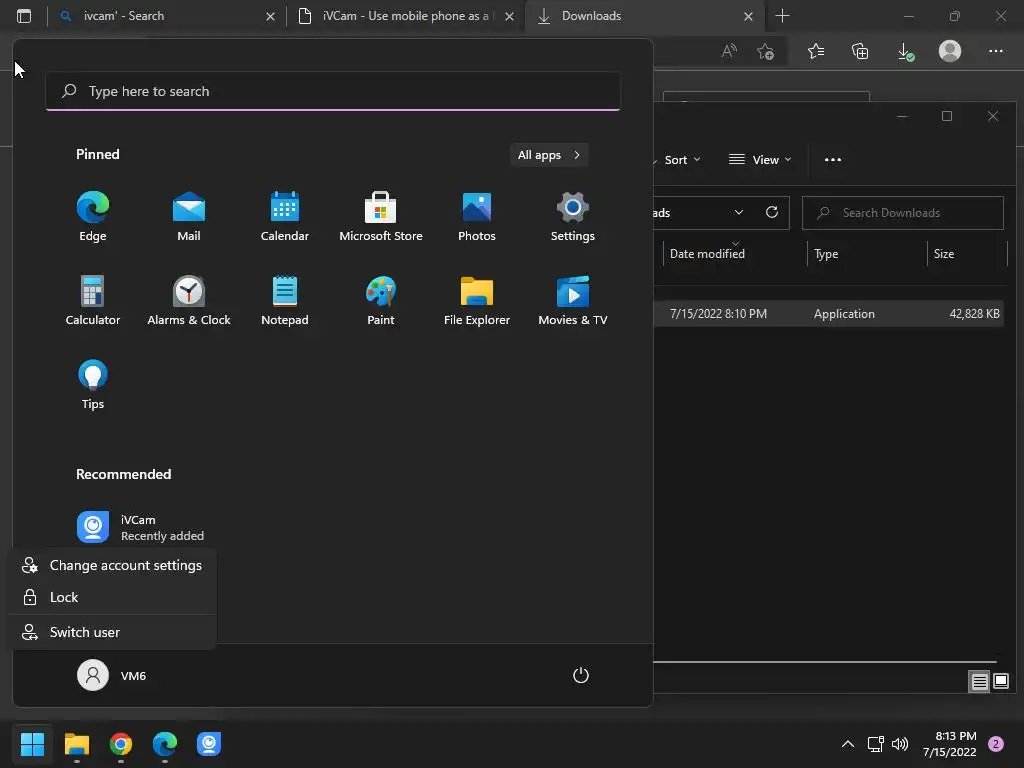Viewport: 1024px width, 768px height.
Task: Open recommended iVCam app
Action: [x=140, y=527]
